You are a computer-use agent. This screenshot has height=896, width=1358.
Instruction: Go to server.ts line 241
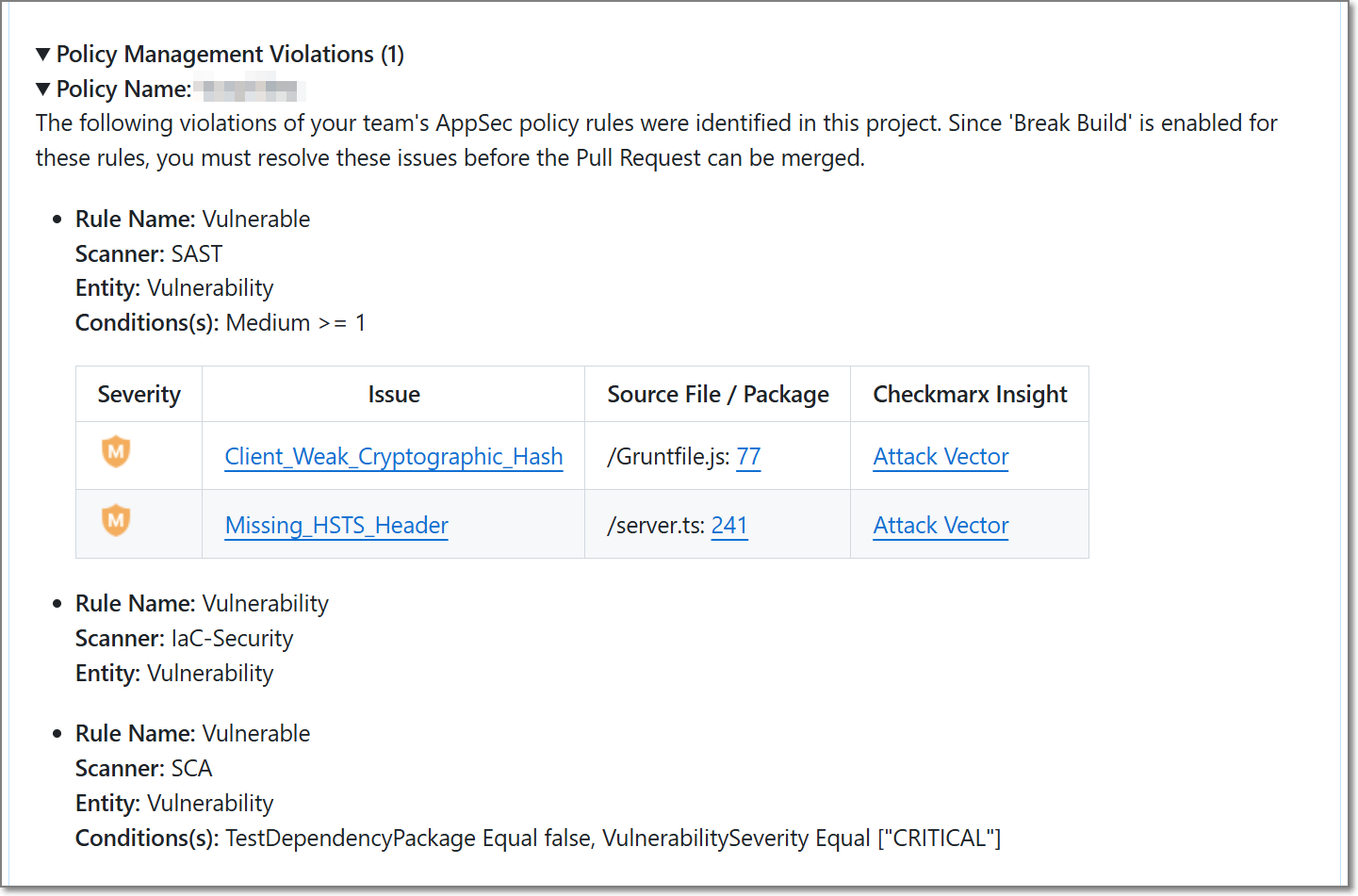[x=729, y=526]
